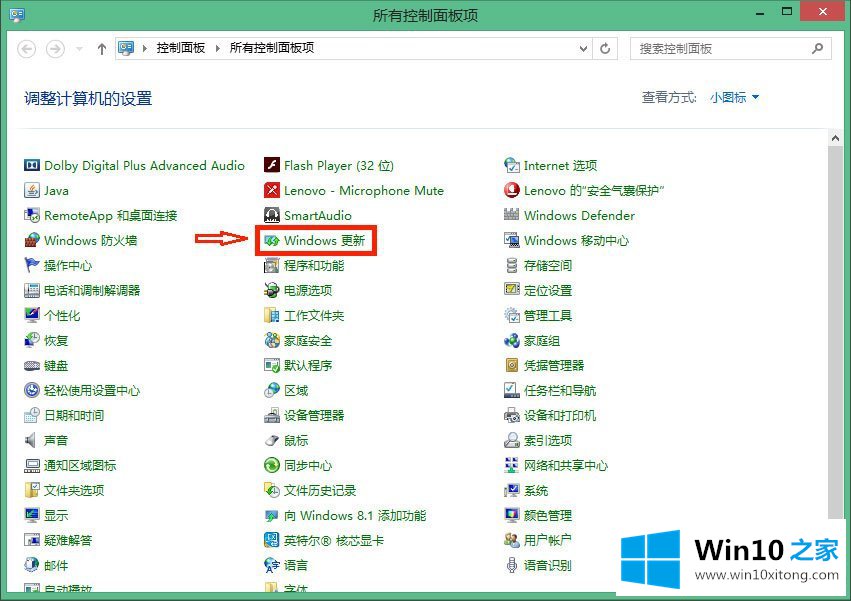Click the Lenovo Microphone Mute icon
Viewport: 851px width, 601px height.
coord(271,190)
